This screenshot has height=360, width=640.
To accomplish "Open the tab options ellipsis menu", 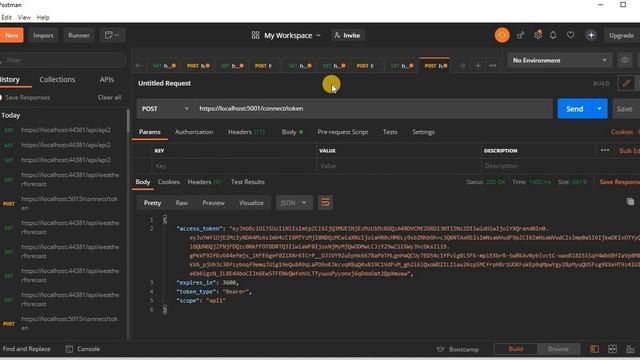I will (493, 65).
